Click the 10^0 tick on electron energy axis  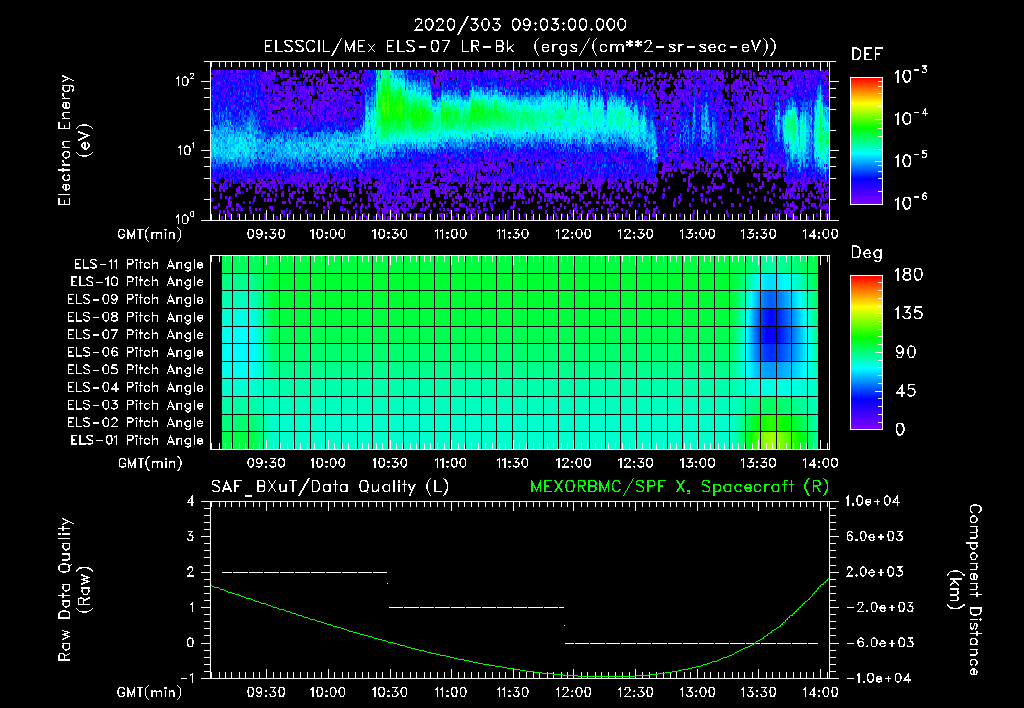[x=185, y=217]
